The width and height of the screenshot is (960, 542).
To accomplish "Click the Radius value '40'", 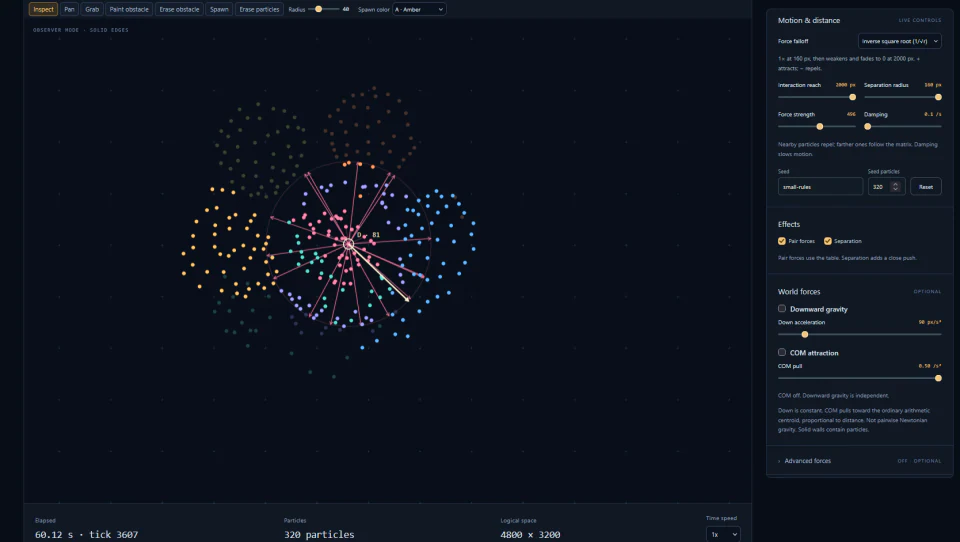I will [346, 9].
